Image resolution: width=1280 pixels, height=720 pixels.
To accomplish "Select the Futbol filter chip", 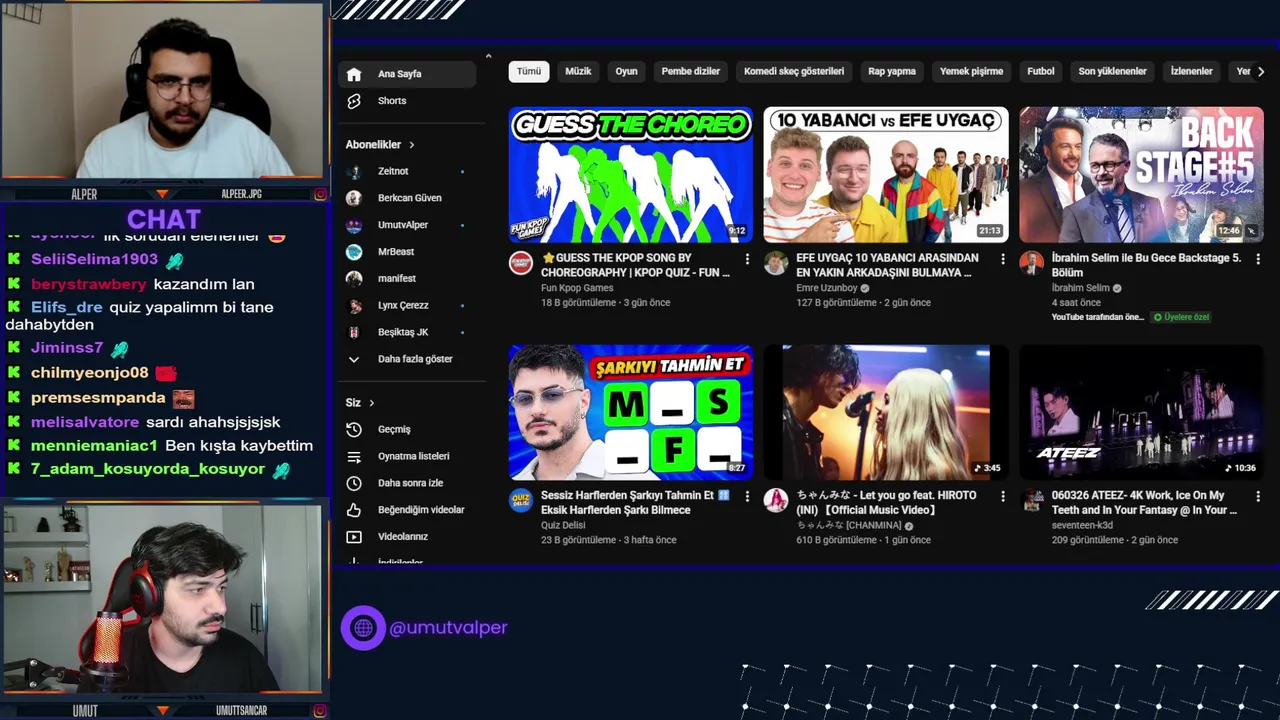I will 1041,72.
